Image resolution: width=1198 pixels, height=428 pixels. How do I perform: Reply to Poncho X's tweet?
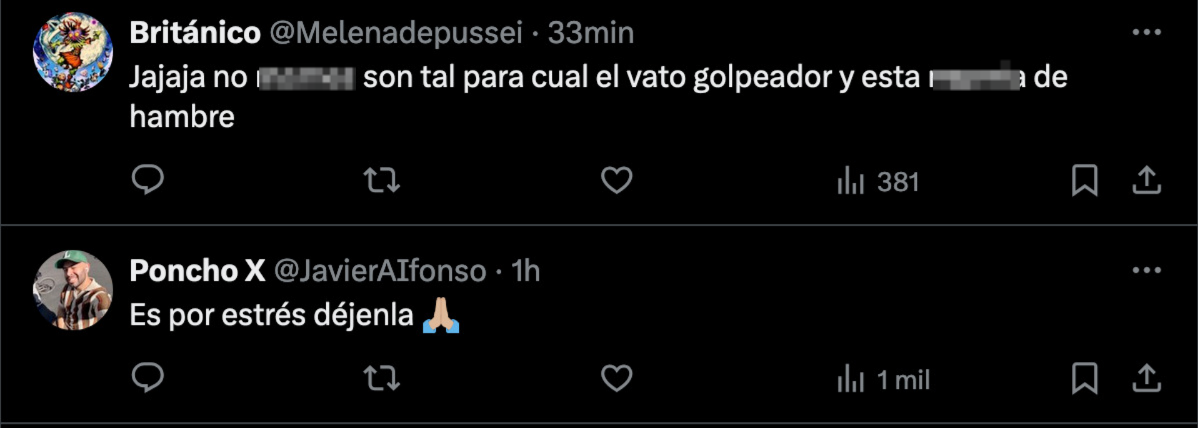[x=147, y=378]
